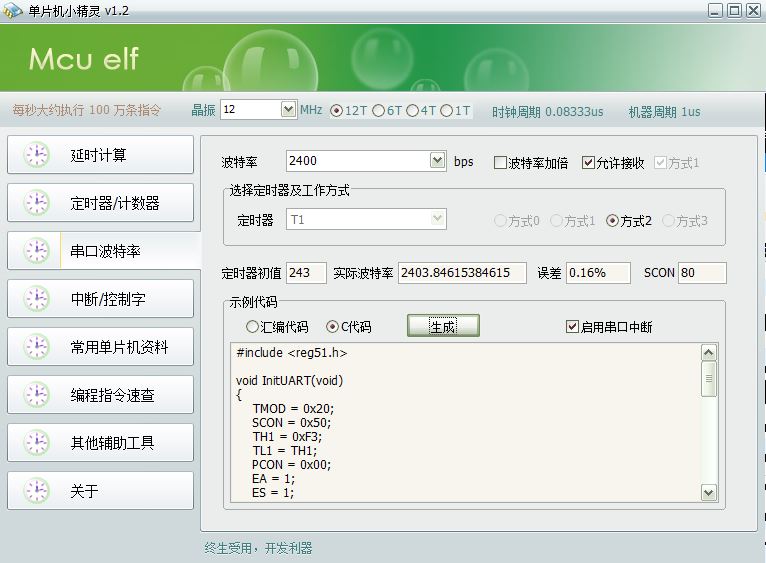
Task: Click the clock icon beside 常用单片机资料
Action: [x=37, y=346]
